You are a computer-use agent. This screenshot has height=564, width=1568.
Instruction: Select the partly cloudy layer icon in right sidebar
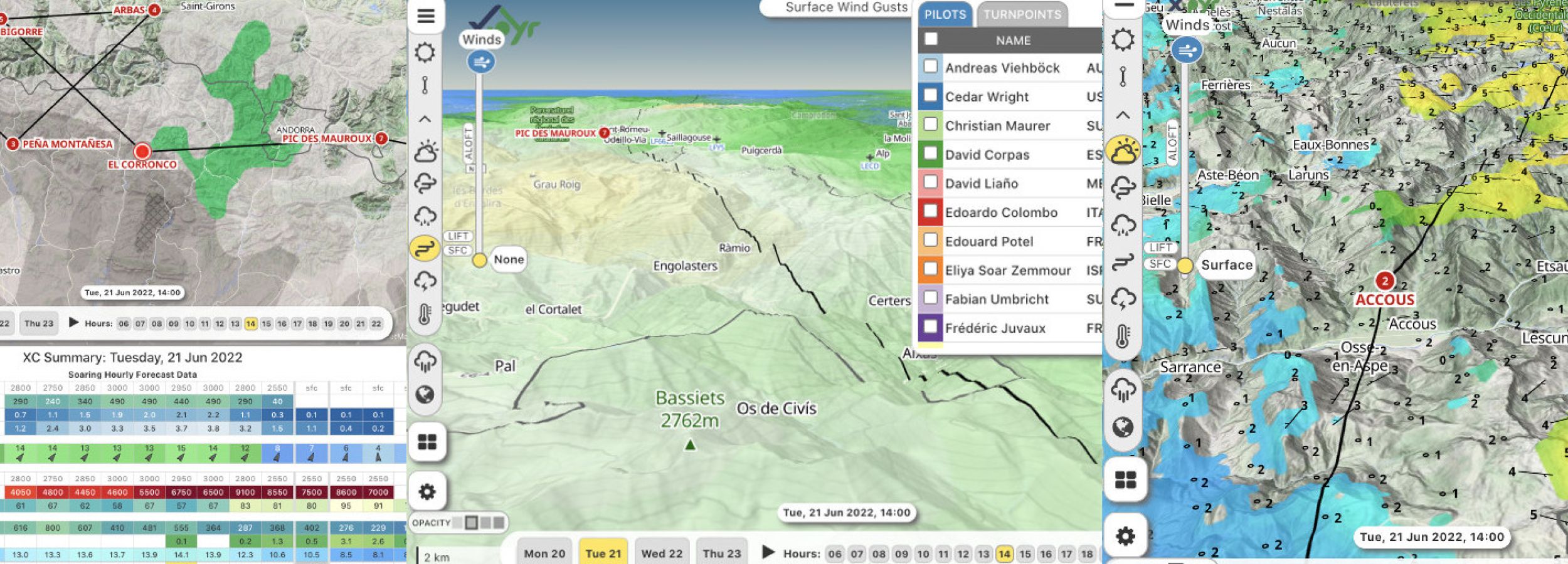1123,151
